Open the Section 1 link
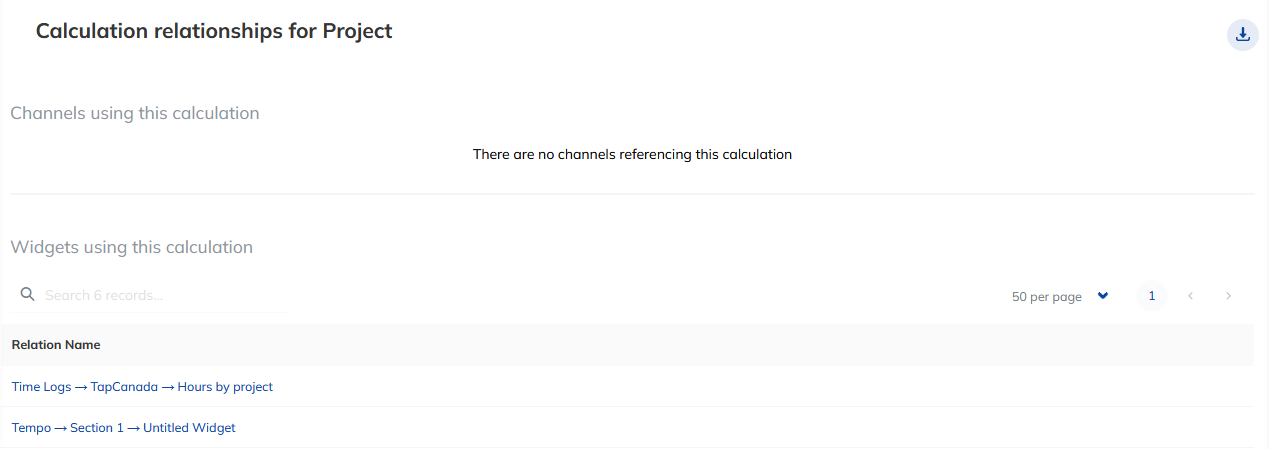Screen dimensions: 1269x449 click(x=97, y=428)
